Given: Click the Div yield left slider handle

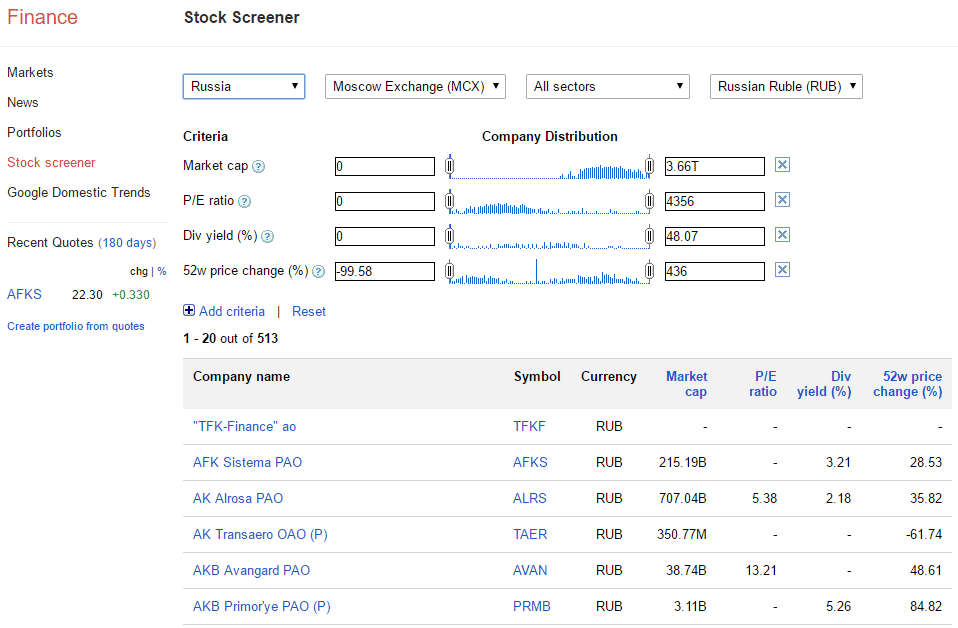Looking at the screenshot, I should tap(450, 236).
